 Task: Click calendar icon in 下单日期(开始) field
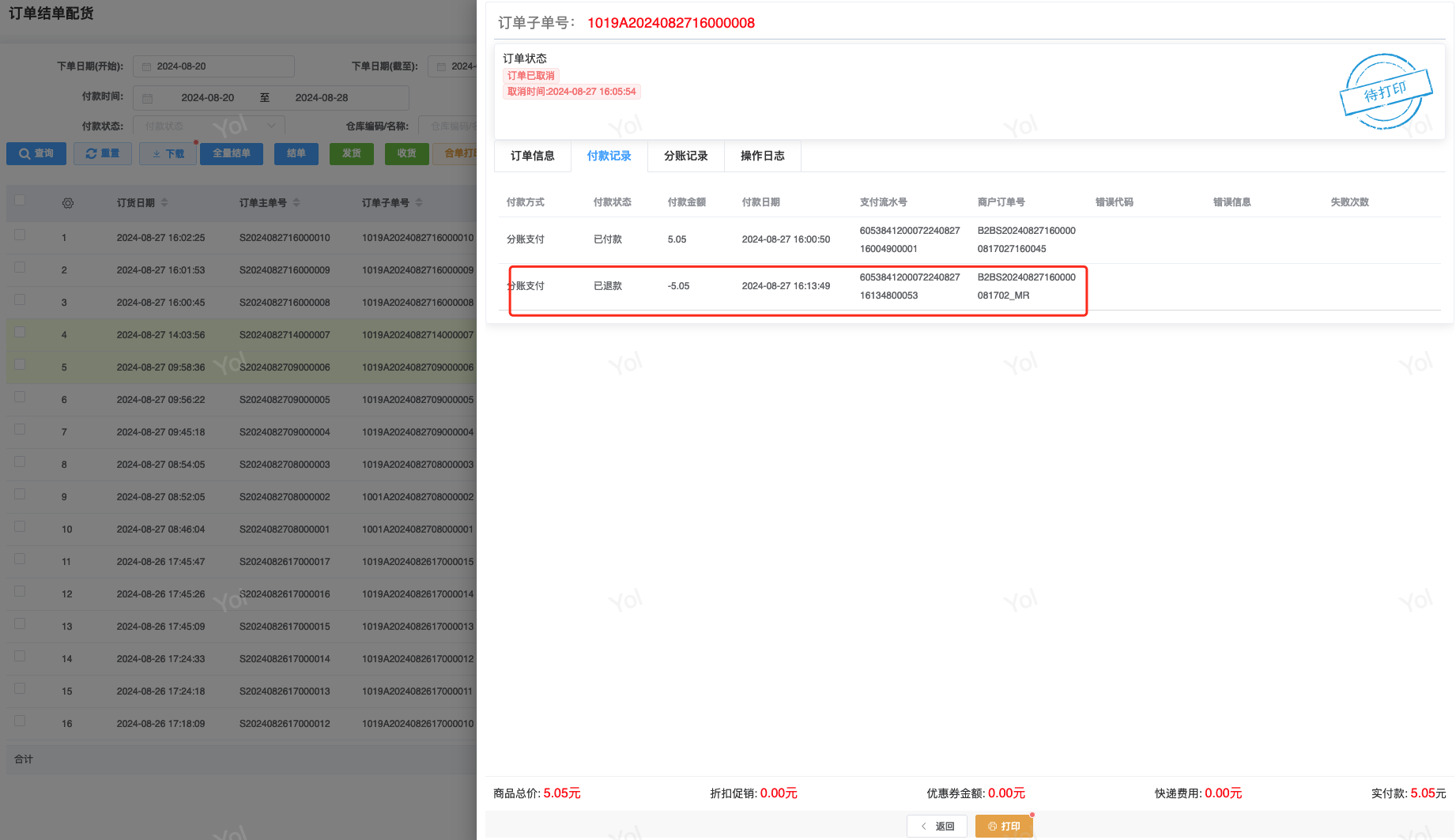coord(146,67)
